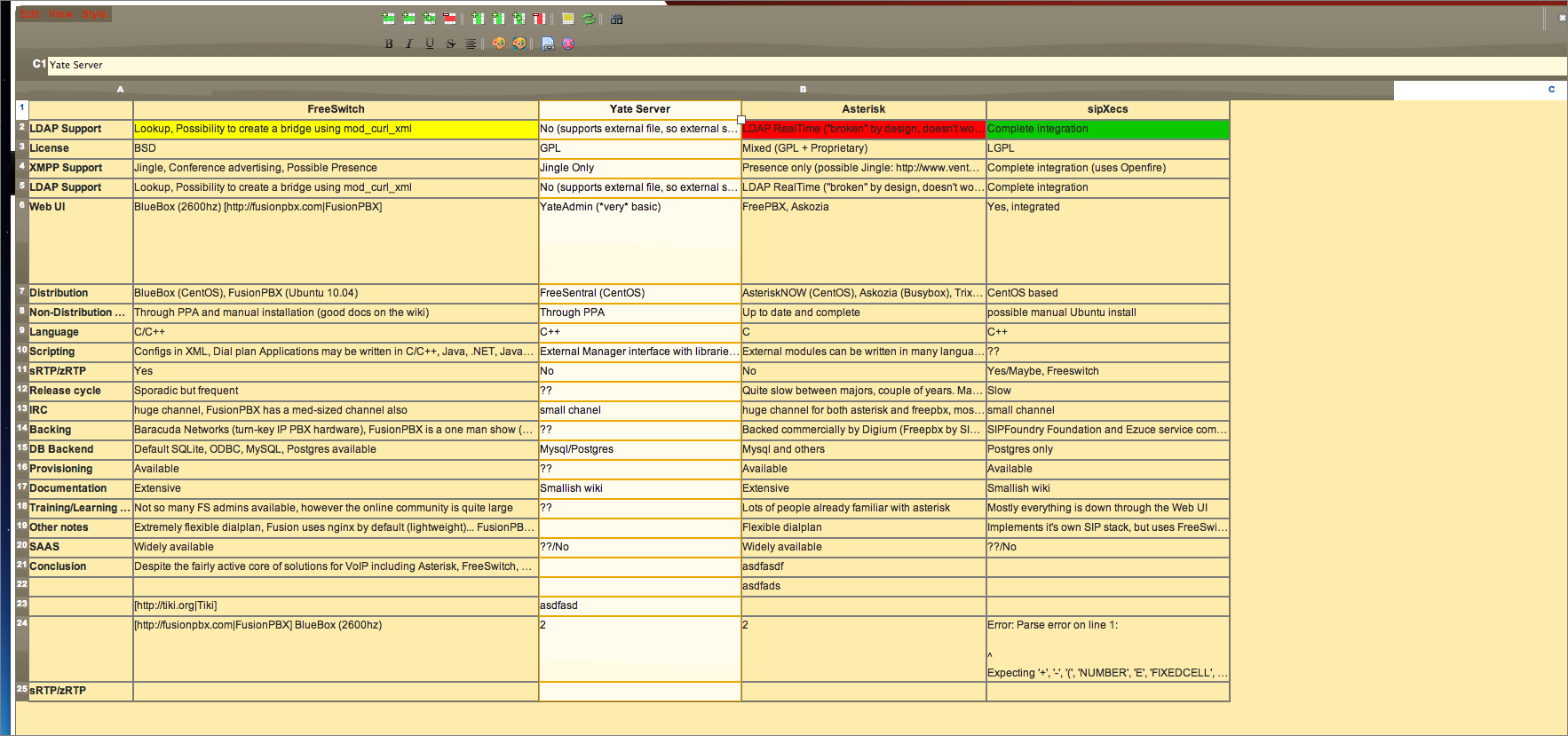Select the Distribution row label
The height and width of the screenshot is (736, 1568).
81,293
